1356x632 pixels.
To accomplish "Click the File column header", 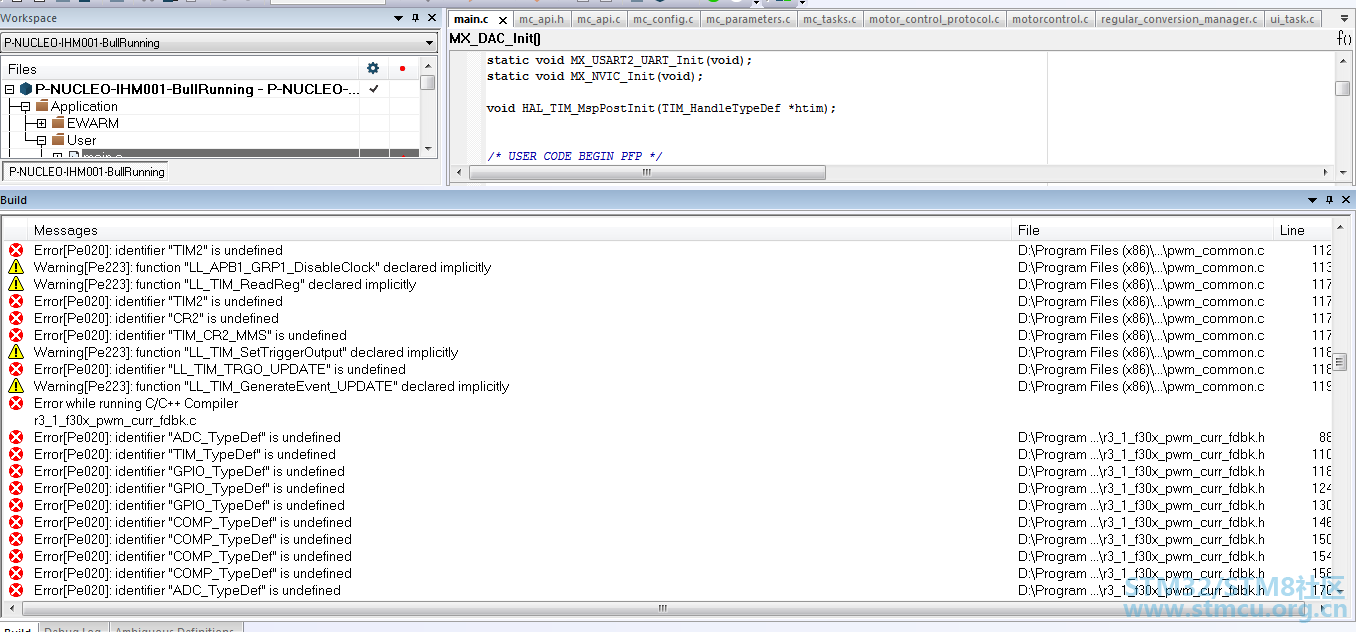I will (x=1144, y=230).
